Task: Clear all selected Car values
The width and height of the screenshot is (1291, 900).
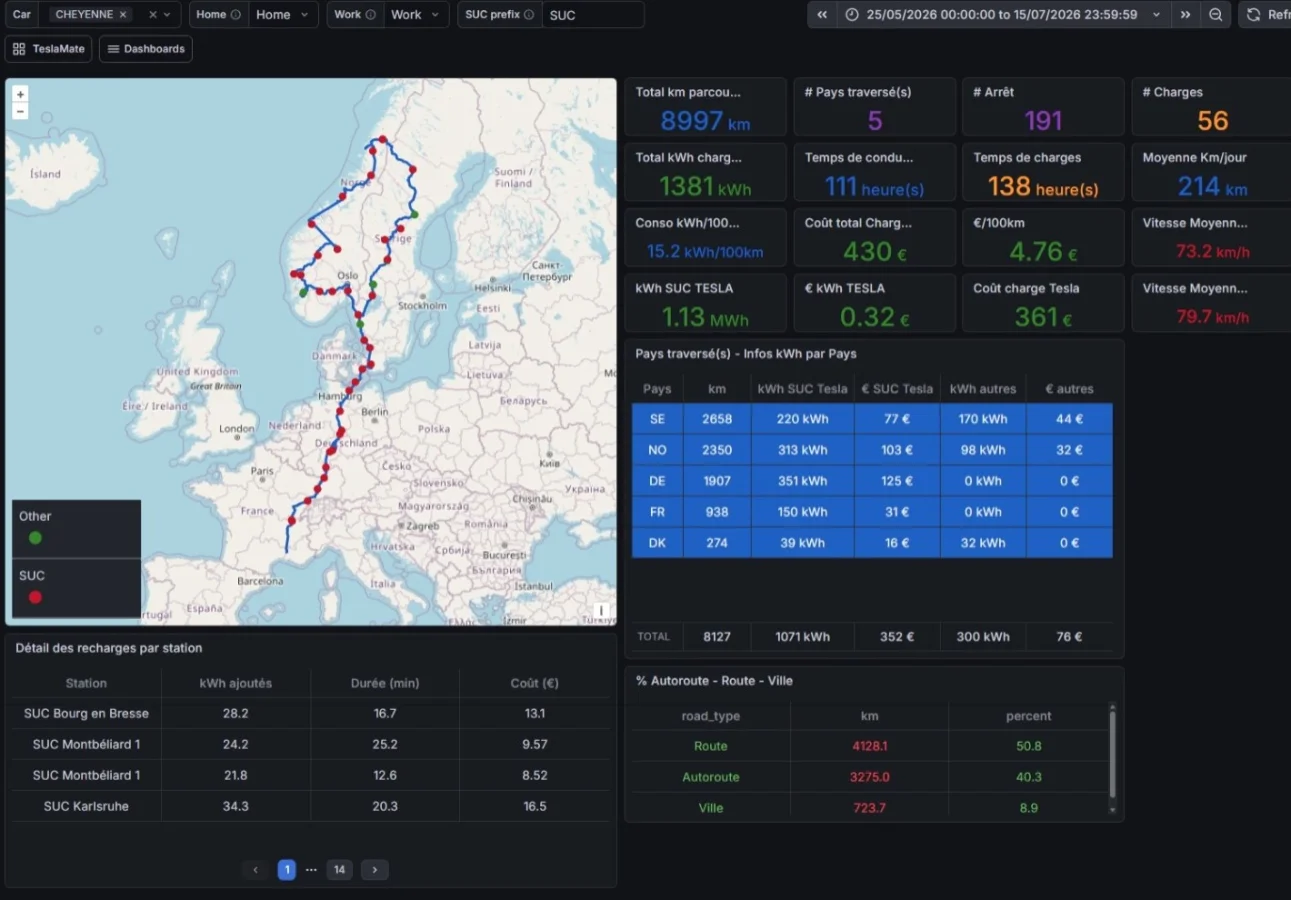Action: pos(153,15)
